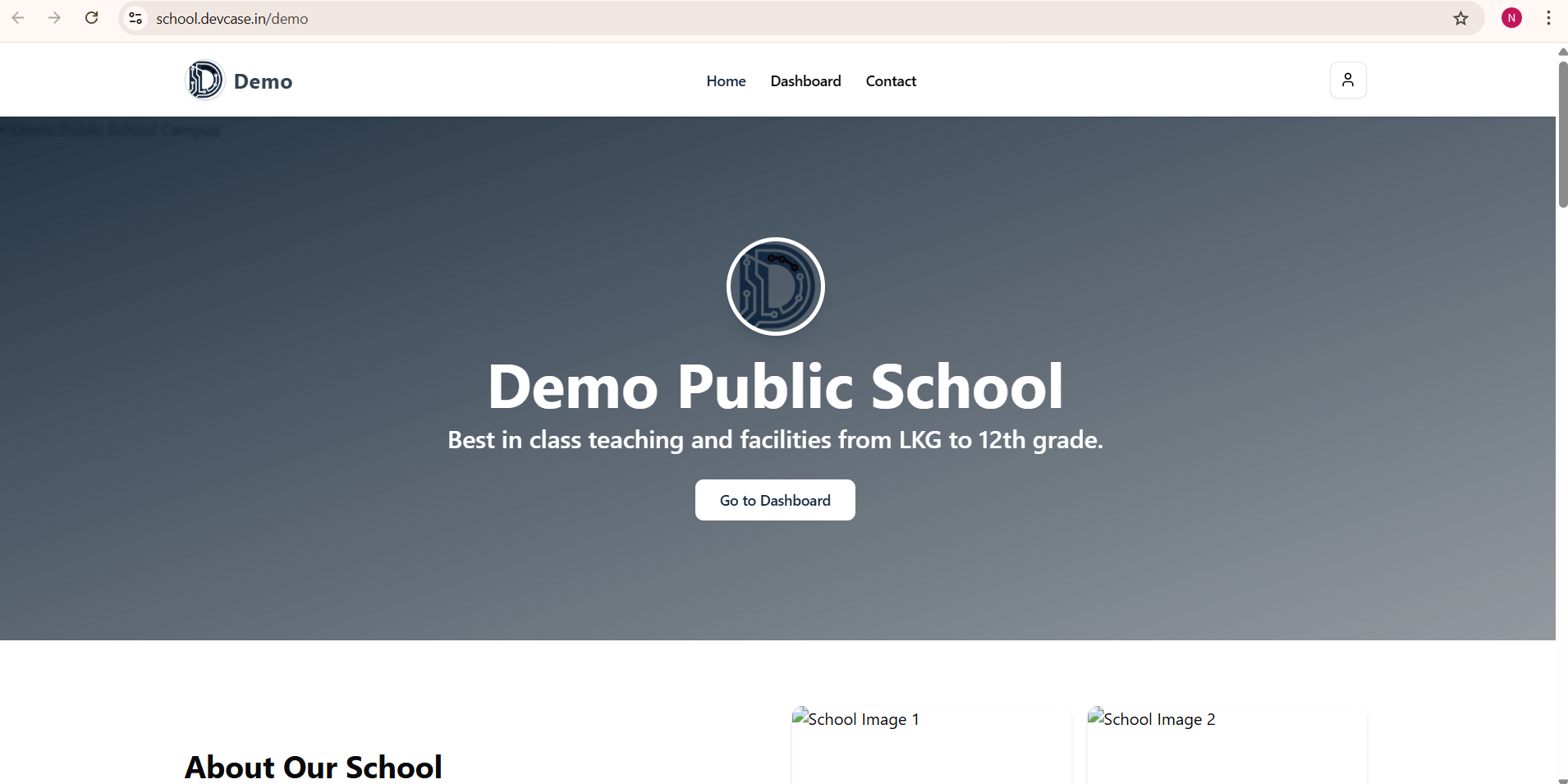The width and height of the screenshot is (1568, 784).
Task: Open the user account icon button
Action: (1348, 80)
